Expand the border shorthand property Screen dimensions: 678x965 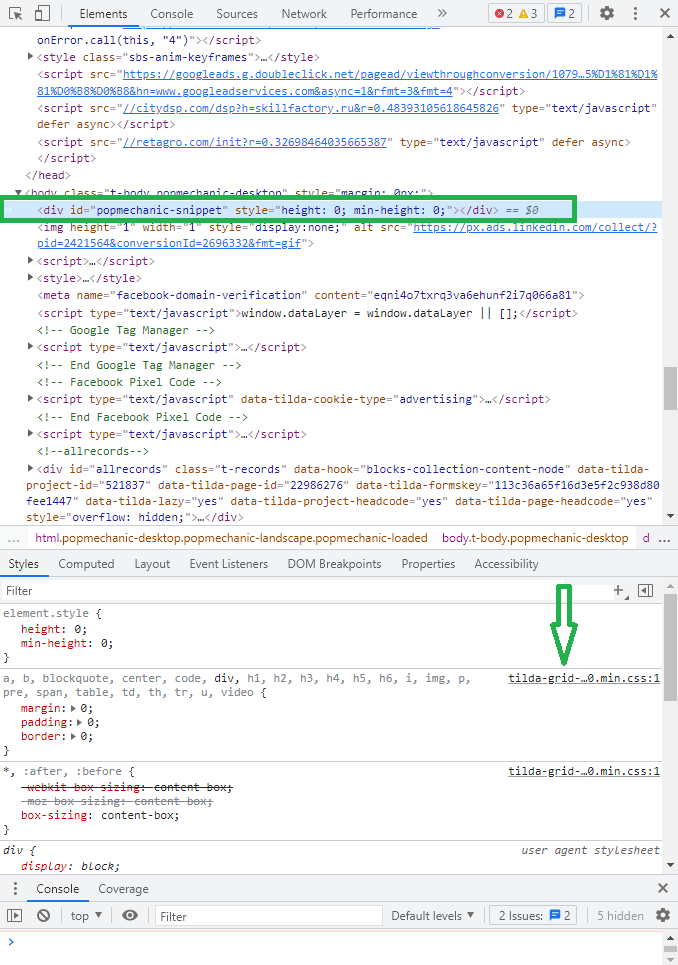[x=74, y=737]
